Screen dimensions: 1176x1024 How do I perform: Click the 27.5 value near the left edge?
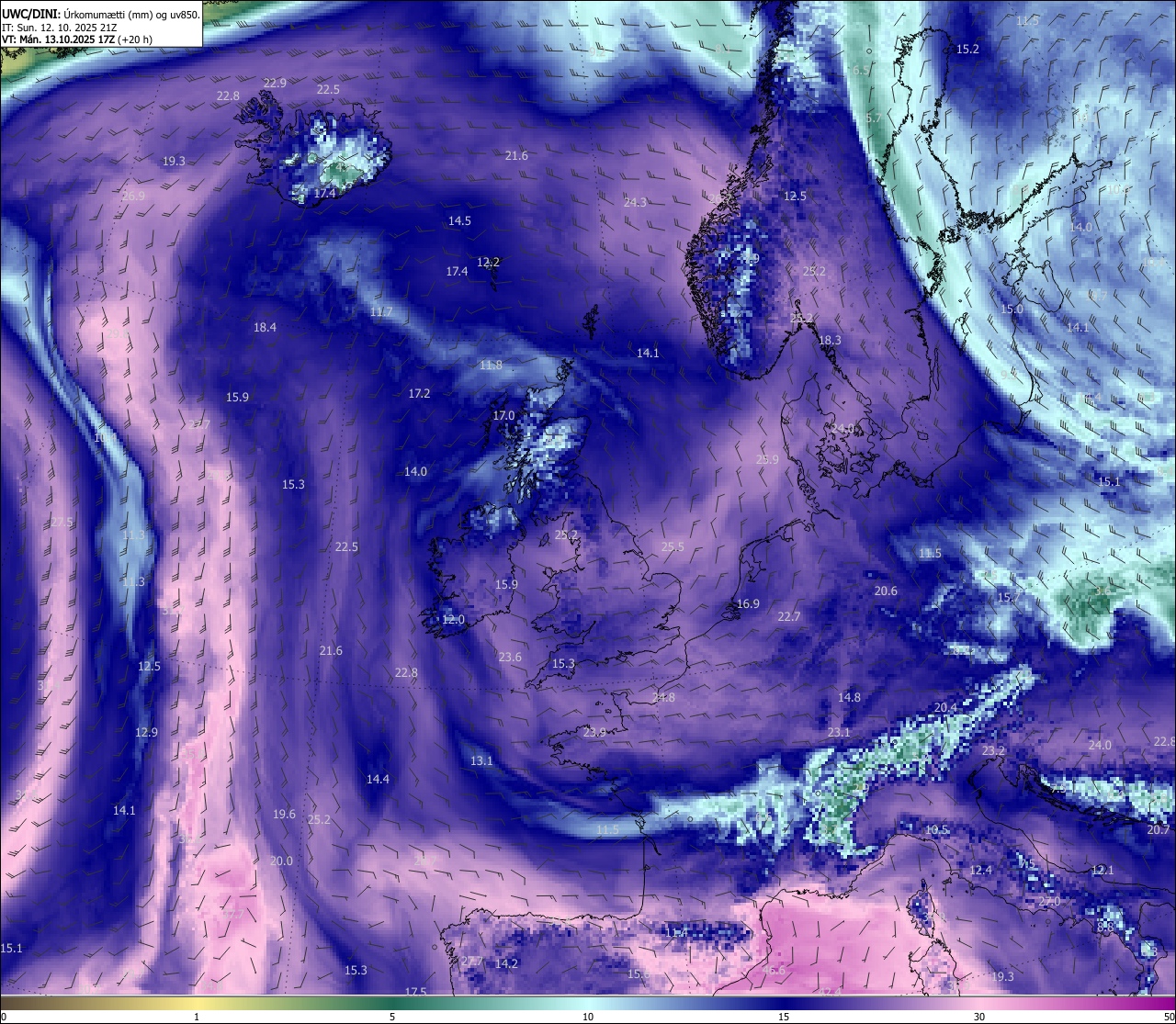point(62,522)
